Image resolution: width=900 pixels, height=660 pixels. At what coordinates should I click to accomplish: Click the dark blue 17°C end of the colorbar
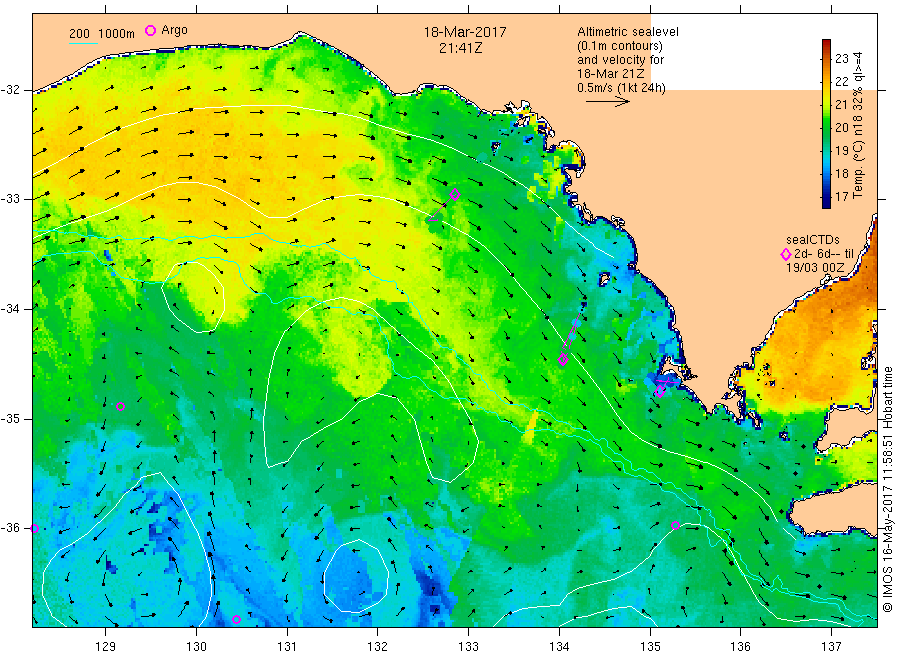[826, 201]
